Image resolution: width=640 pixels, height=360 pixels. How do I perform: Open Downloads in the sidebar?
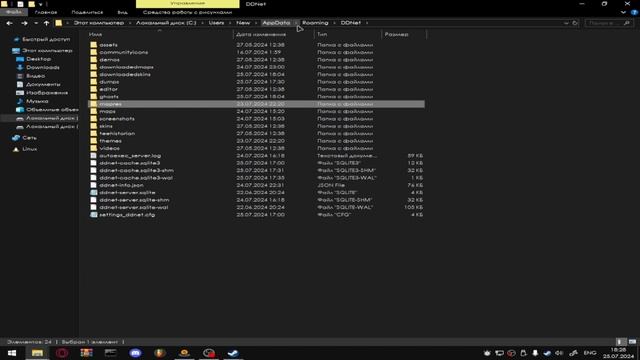[x=42, y=67]
